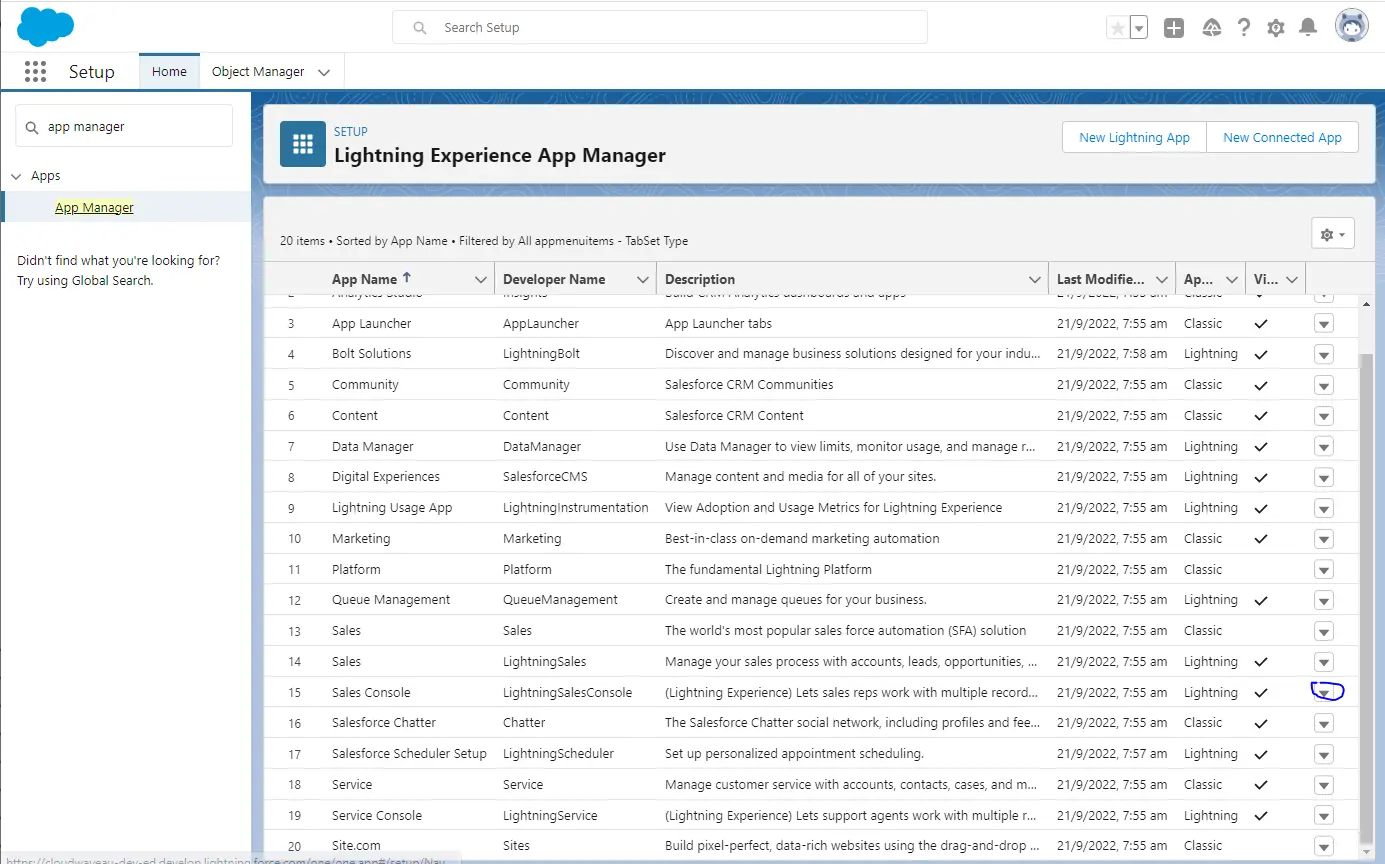Click the New Connected App button

[1282, 138]
